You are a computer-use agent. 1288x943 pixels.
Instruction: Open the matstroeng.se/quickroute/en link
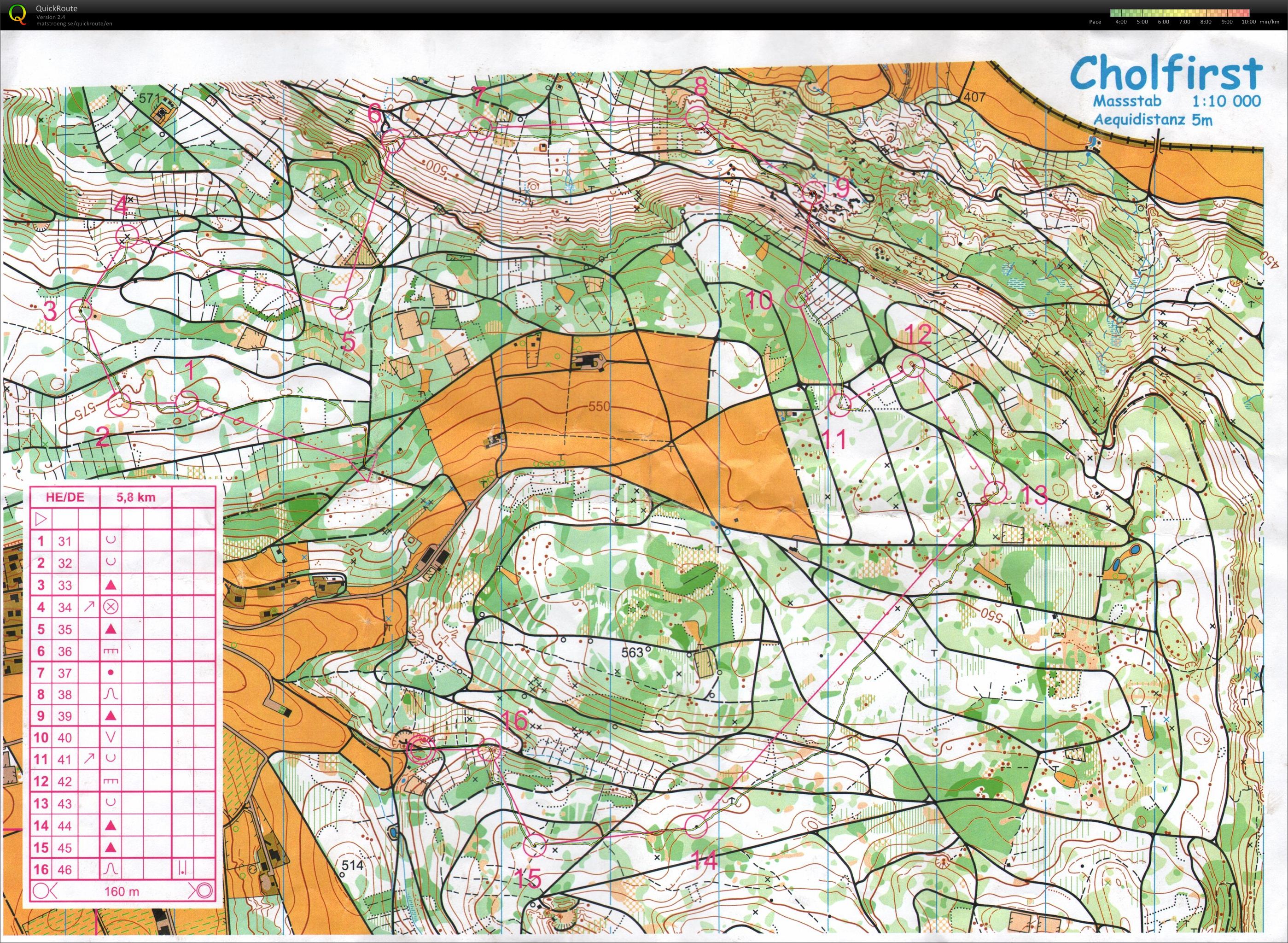pyautogui.click(x=74, y=23)
